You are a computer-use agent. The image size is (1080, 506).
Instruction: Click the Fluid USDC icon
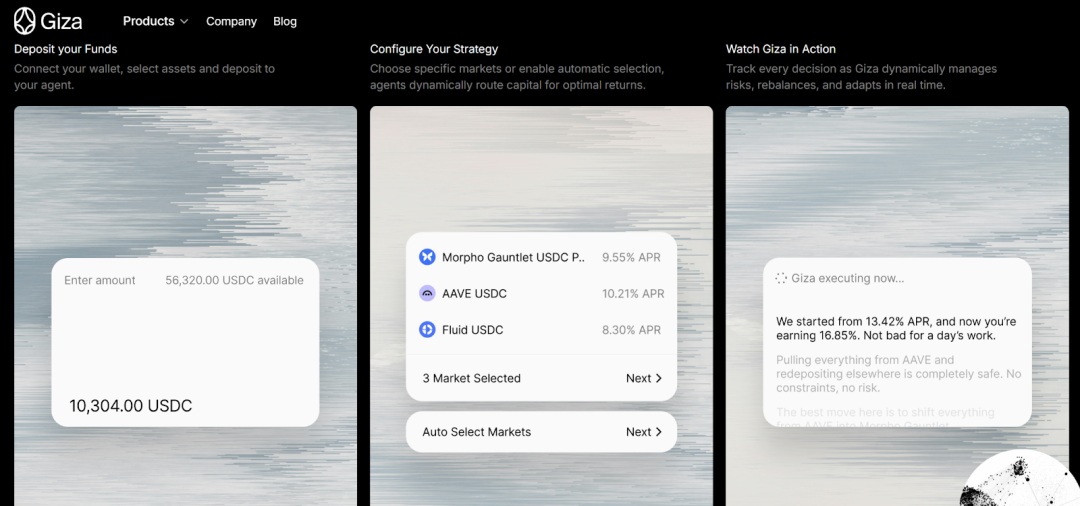(427, 330)
